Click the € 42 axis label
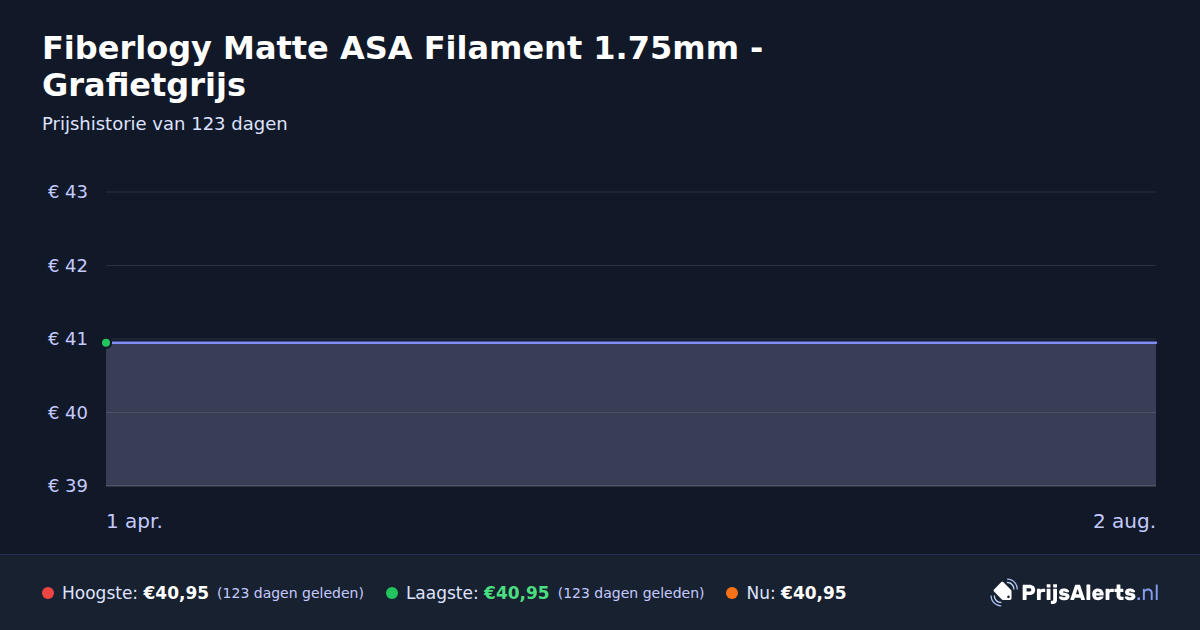 (68, 265)
